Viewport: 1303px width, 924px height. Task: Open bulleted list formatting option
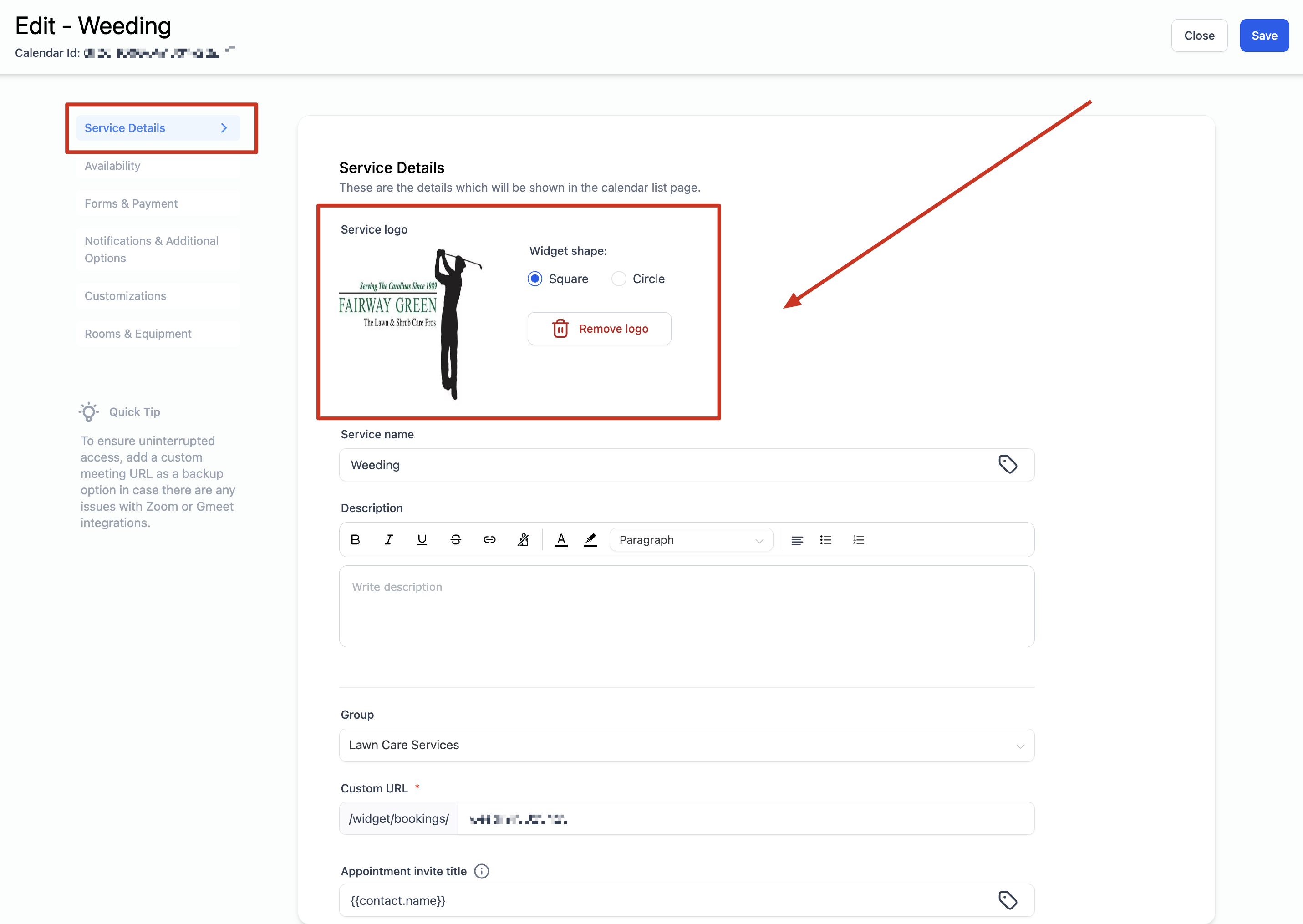[x=825, y=540]
